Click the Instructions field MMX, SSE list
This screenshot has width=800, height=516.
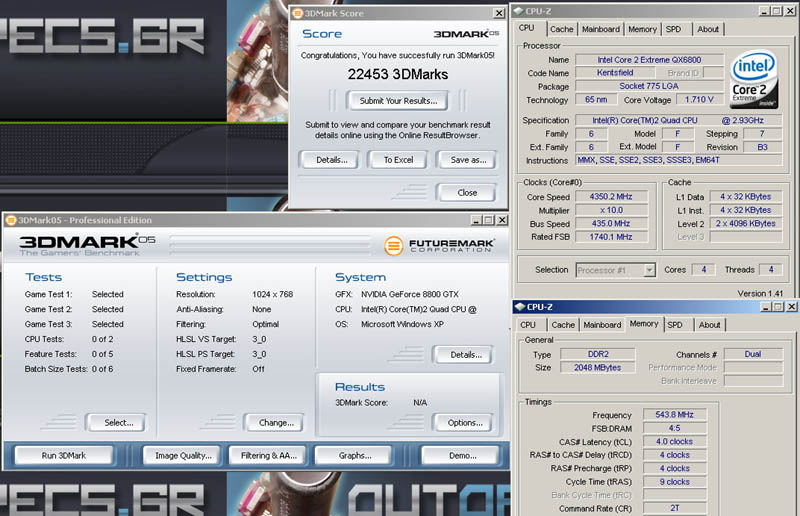[679, 160]
